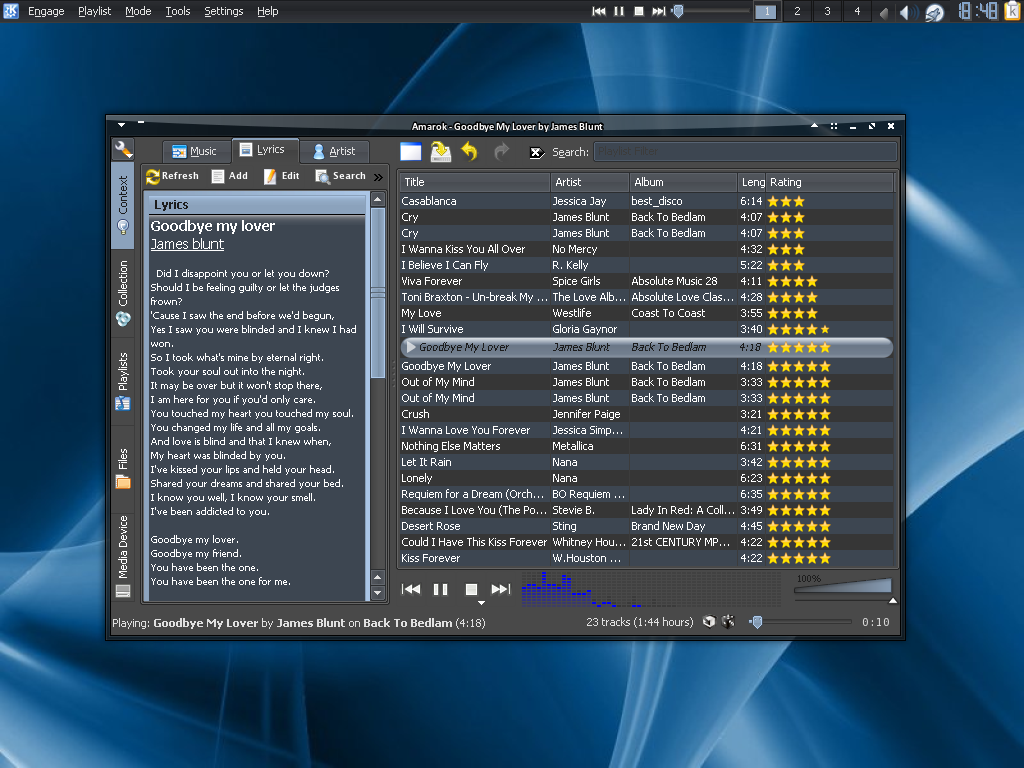The image size is (1024, 768).
Task: Click the yellow undo arrow icon
Action: click(x=469, y=152)
